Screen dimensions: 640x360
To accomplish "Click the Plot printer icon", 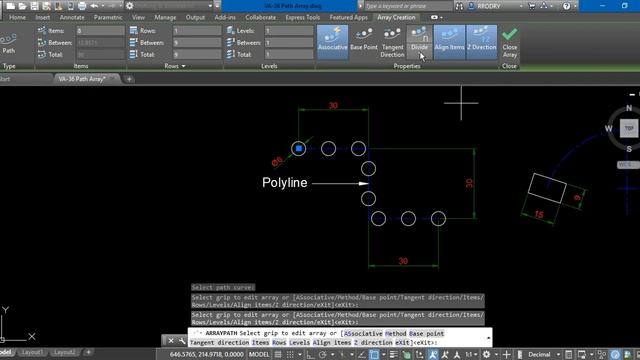I will [x=82, y=6].
